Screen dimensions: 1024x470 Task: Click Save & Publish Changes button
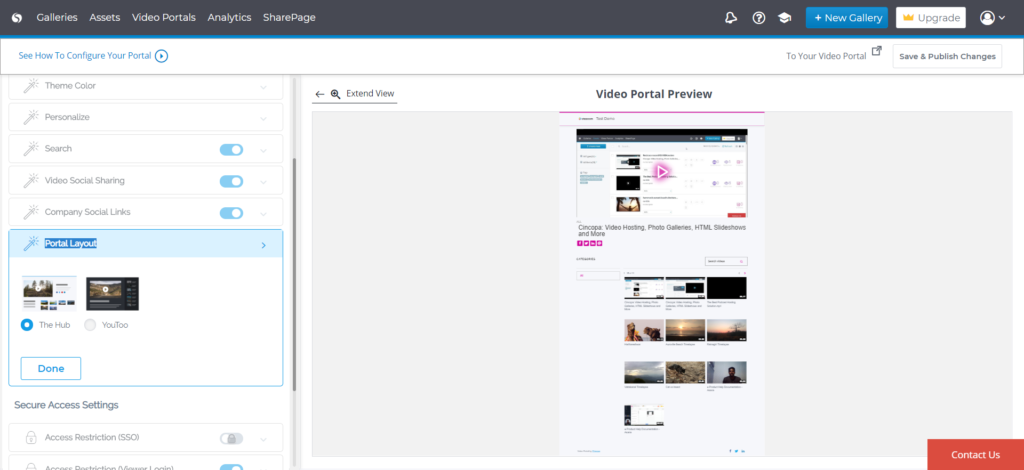coord(947,56)
